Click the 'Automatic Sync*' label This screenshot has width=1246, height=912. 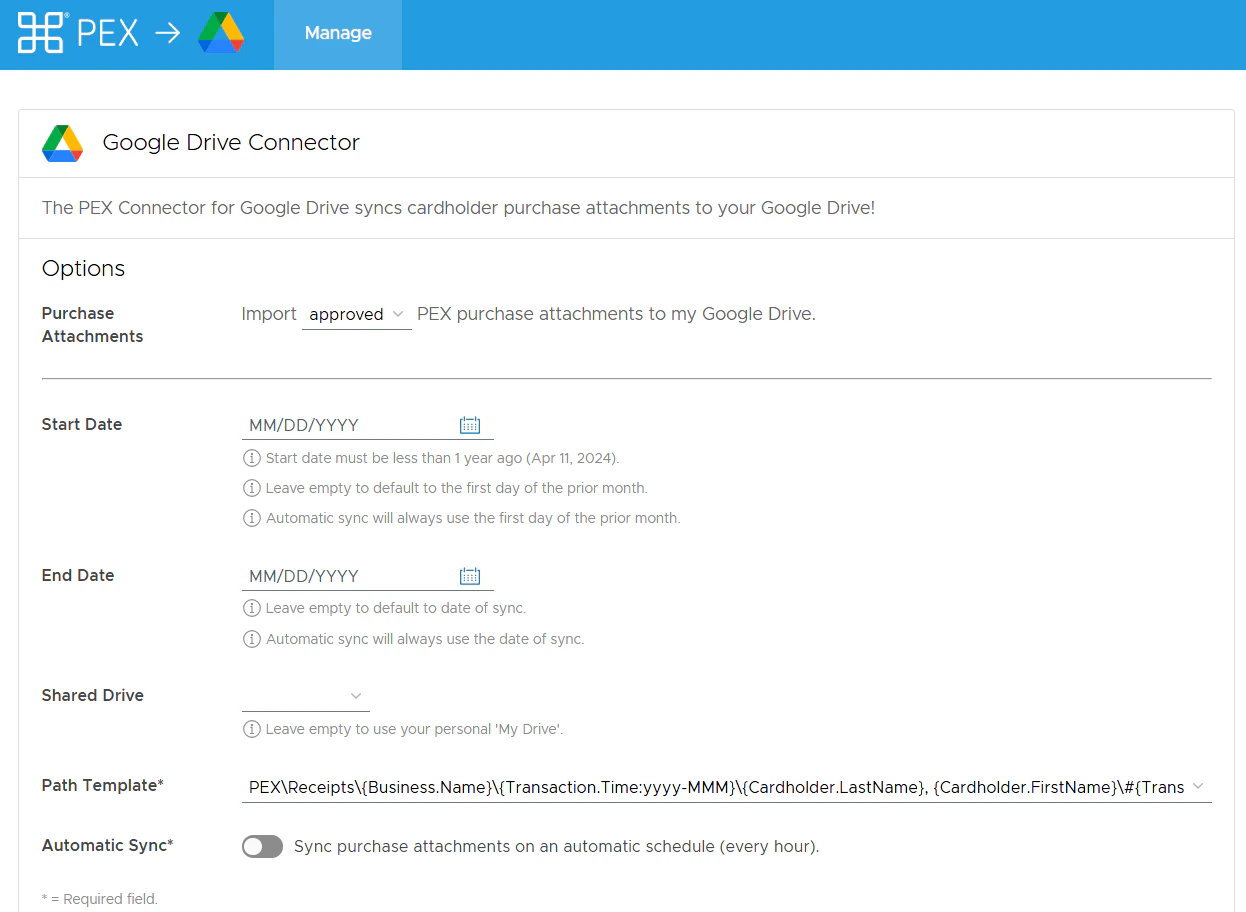108,845
